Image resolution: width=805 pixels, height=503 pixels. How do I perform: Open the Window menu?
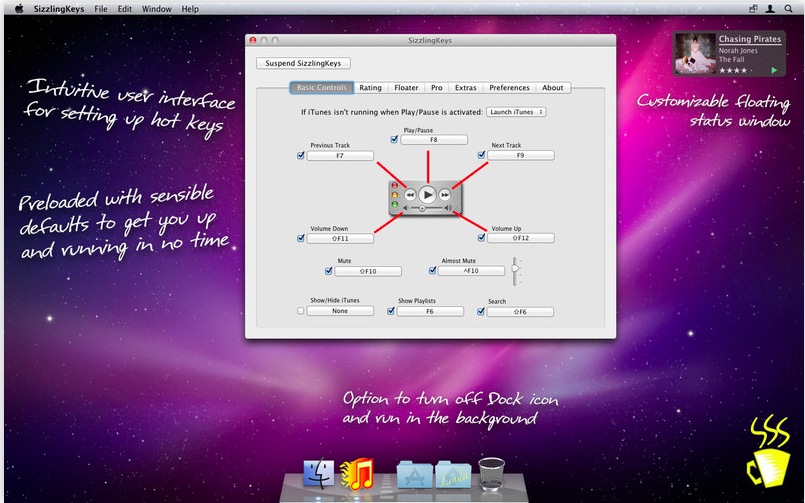[x=157, y=9]
